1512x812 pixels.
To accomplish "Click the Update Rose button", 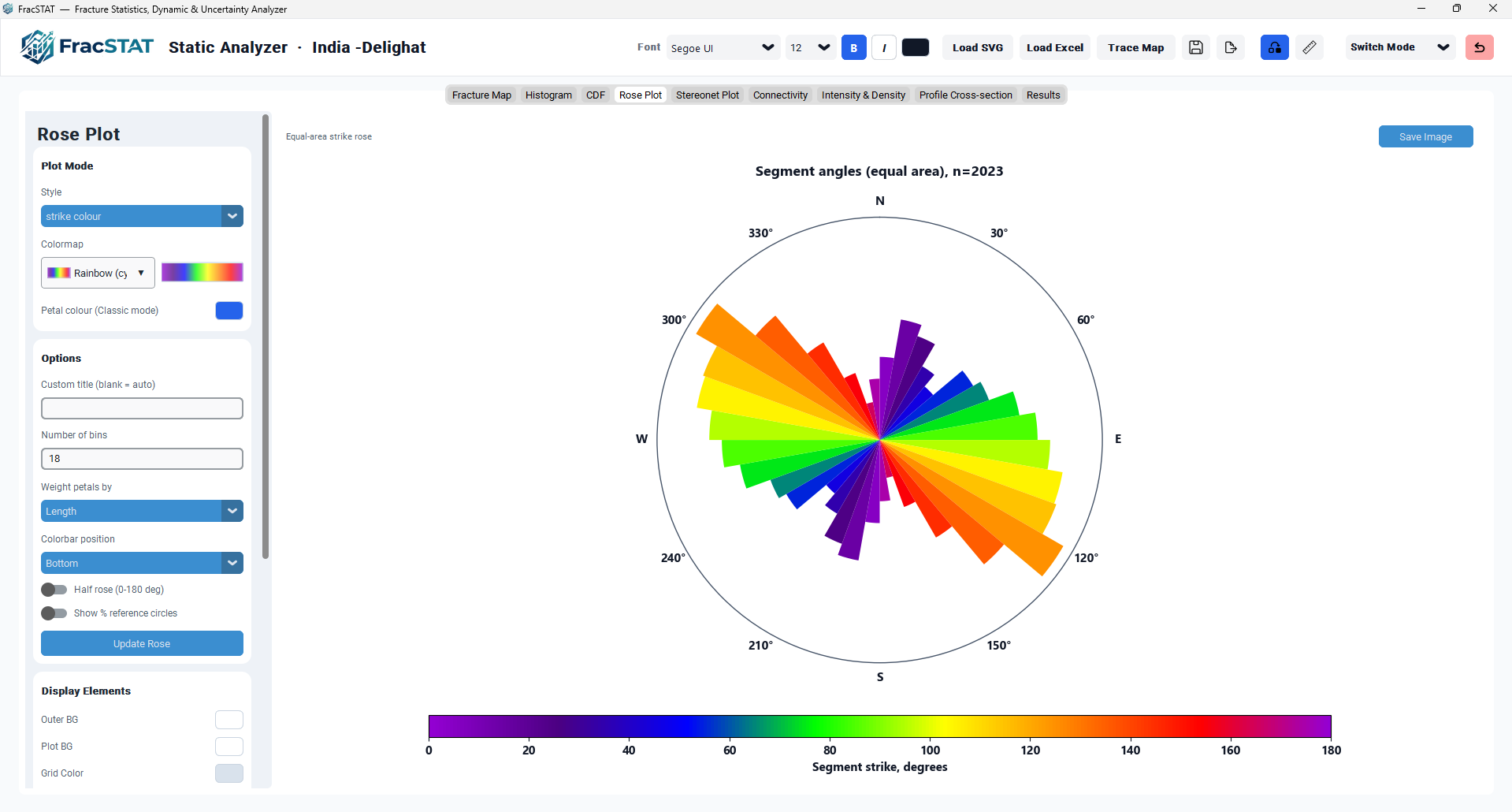I will click(x=142, y=643).
